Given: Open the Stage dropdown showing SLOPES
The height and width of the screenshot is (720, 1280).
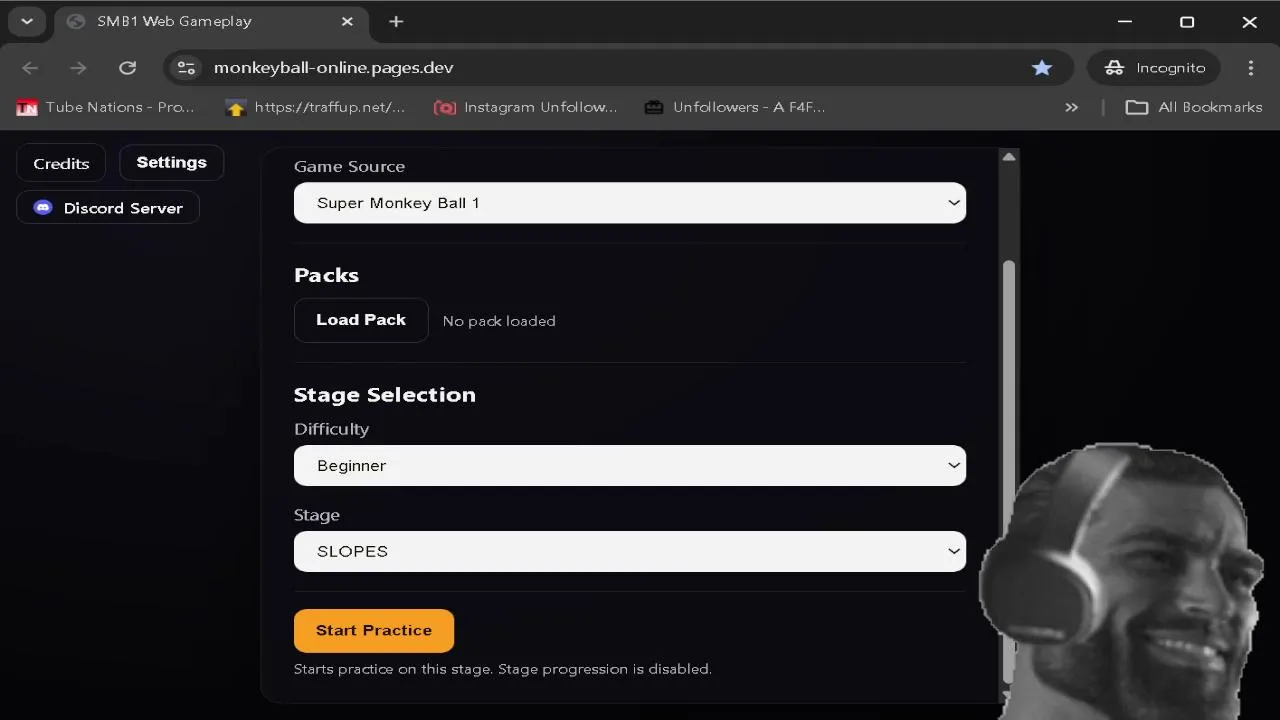Looking at the screenshot, I should tap(630, 552).
